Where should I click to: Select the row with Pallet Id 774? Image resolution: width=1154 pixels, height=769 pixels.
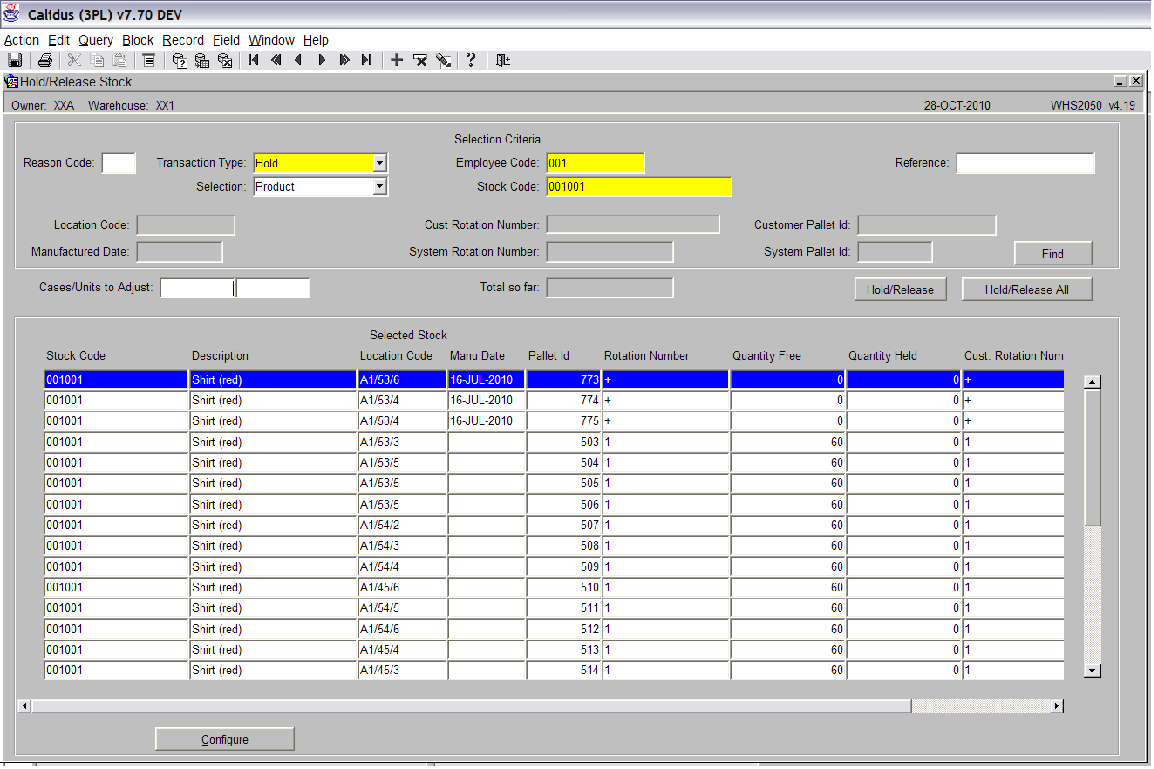coord(553,400)
